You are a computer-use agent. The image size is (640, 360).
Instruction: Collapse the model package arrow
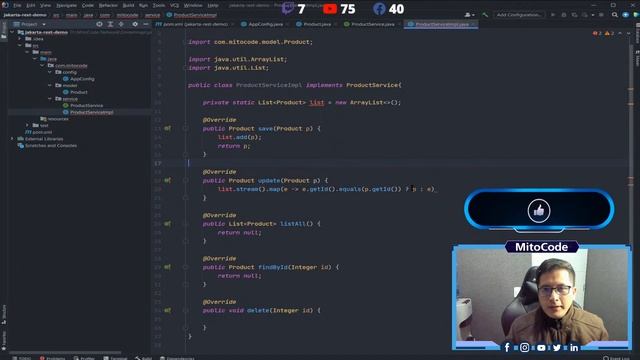(50, 85)
